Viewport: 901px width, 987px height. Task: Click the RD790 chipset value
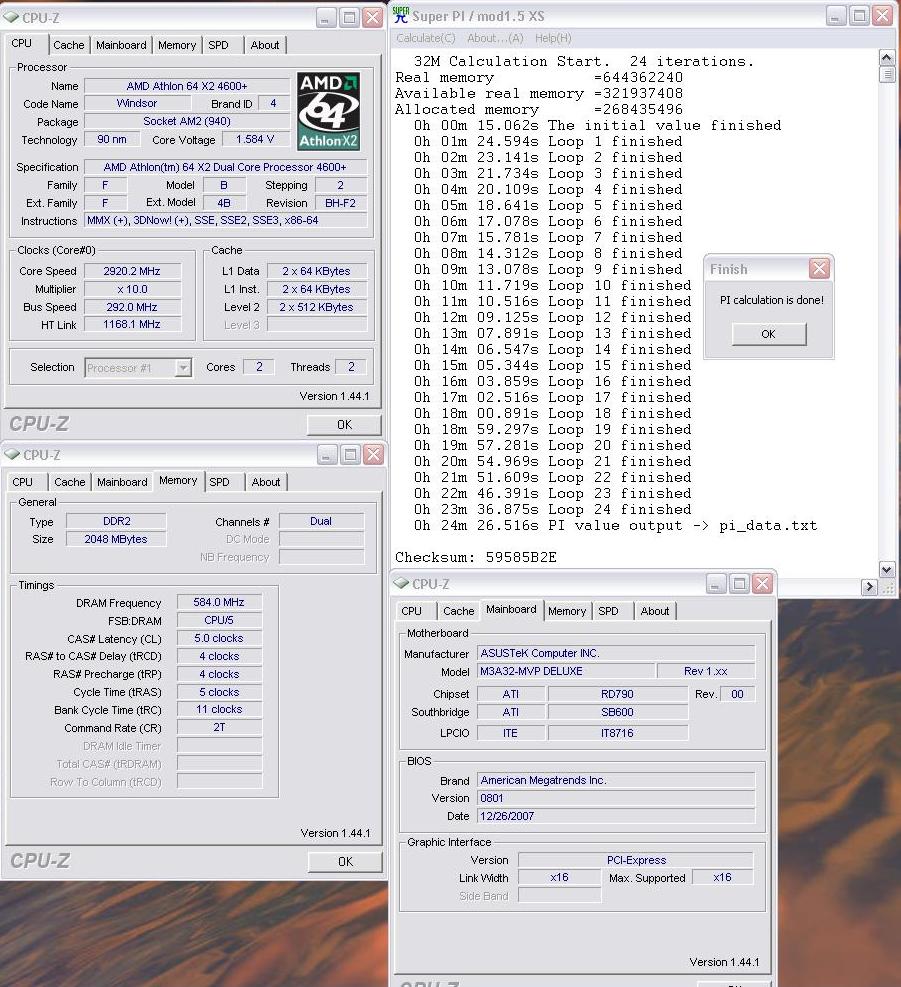click(618, 694)
